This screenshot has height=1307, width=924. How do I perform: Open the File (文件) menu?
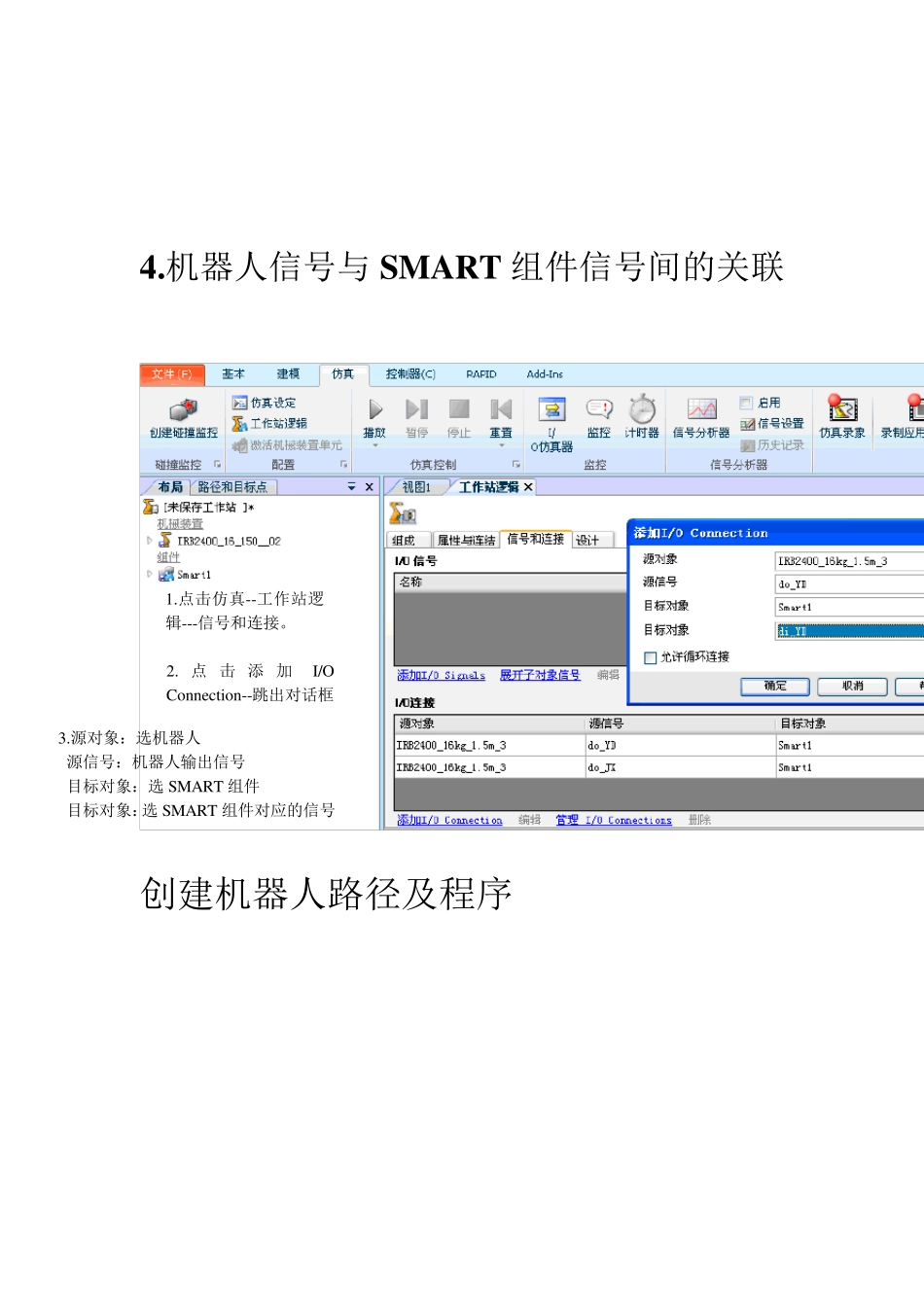point(172,374)
